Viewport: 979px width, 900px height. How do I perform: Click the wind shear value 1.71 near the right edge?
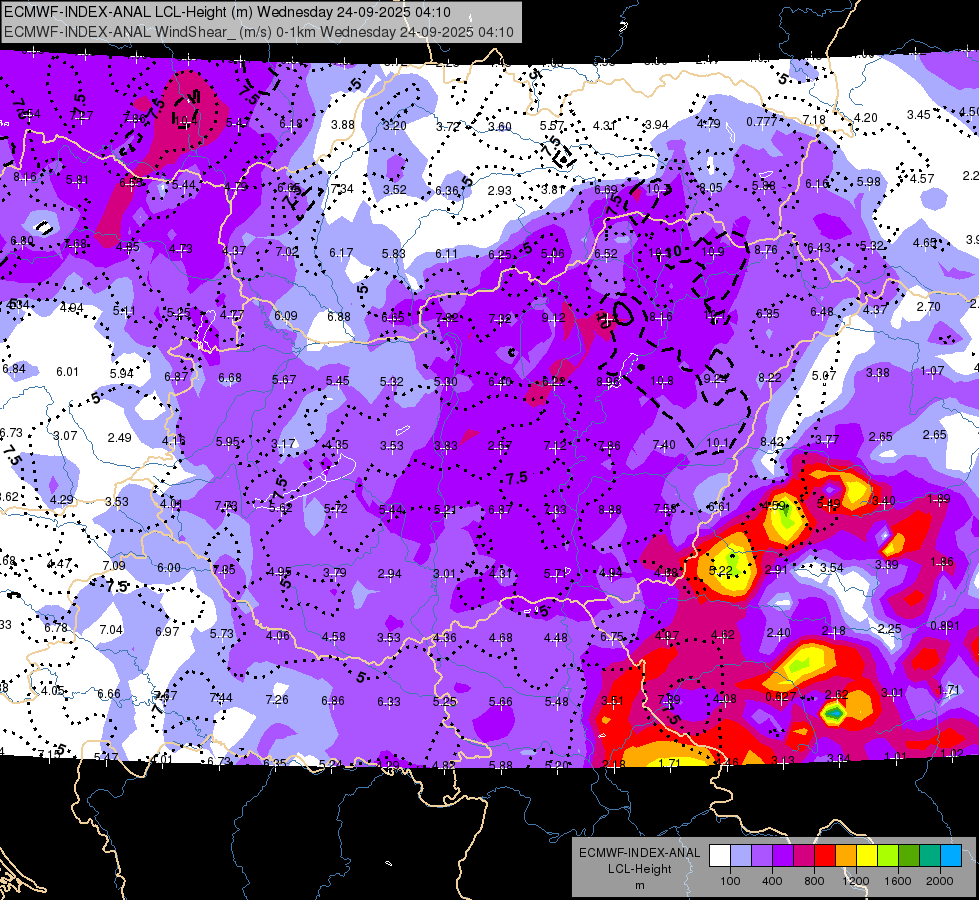point(949,690)
